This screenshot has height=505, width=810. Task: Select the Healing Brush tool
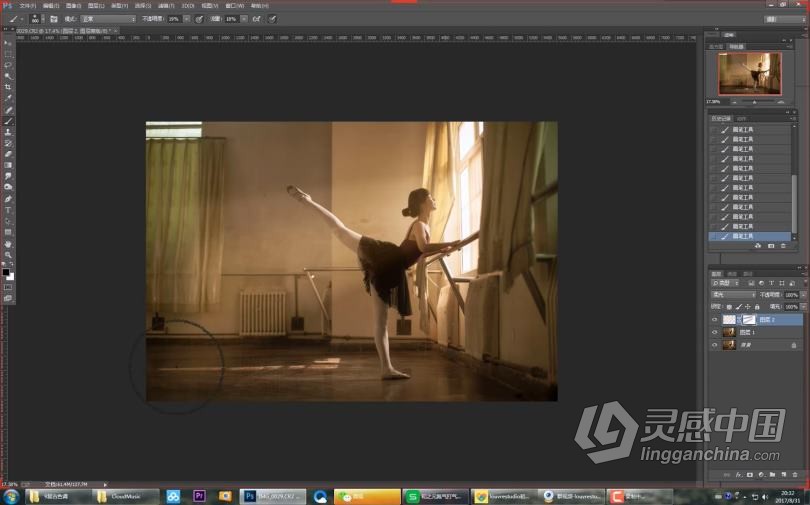pos(8,110)
